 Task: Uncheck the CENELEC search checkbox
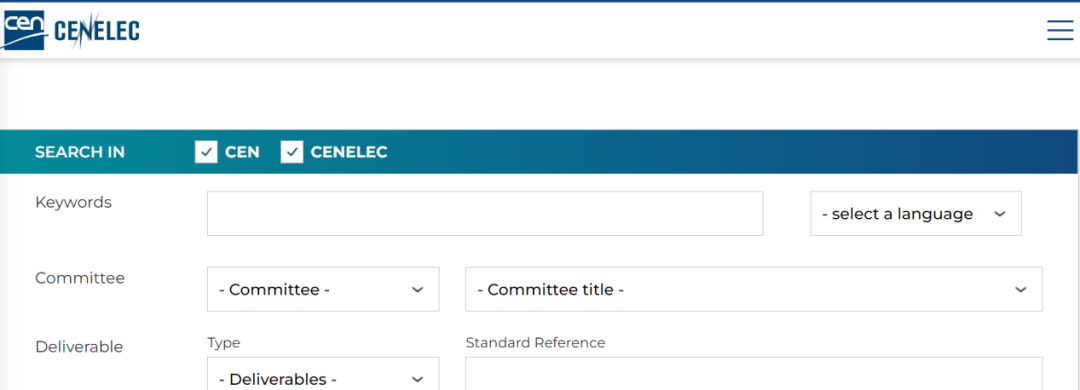pyautogui.click(x=292, y=152)
